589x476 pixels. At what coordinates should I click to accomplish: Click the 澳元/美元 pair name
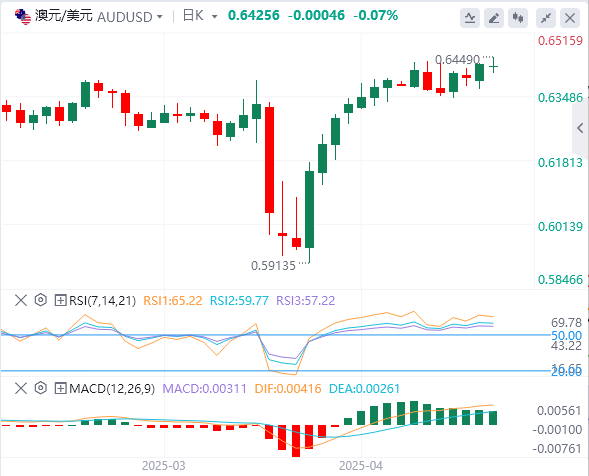point(64,16)
